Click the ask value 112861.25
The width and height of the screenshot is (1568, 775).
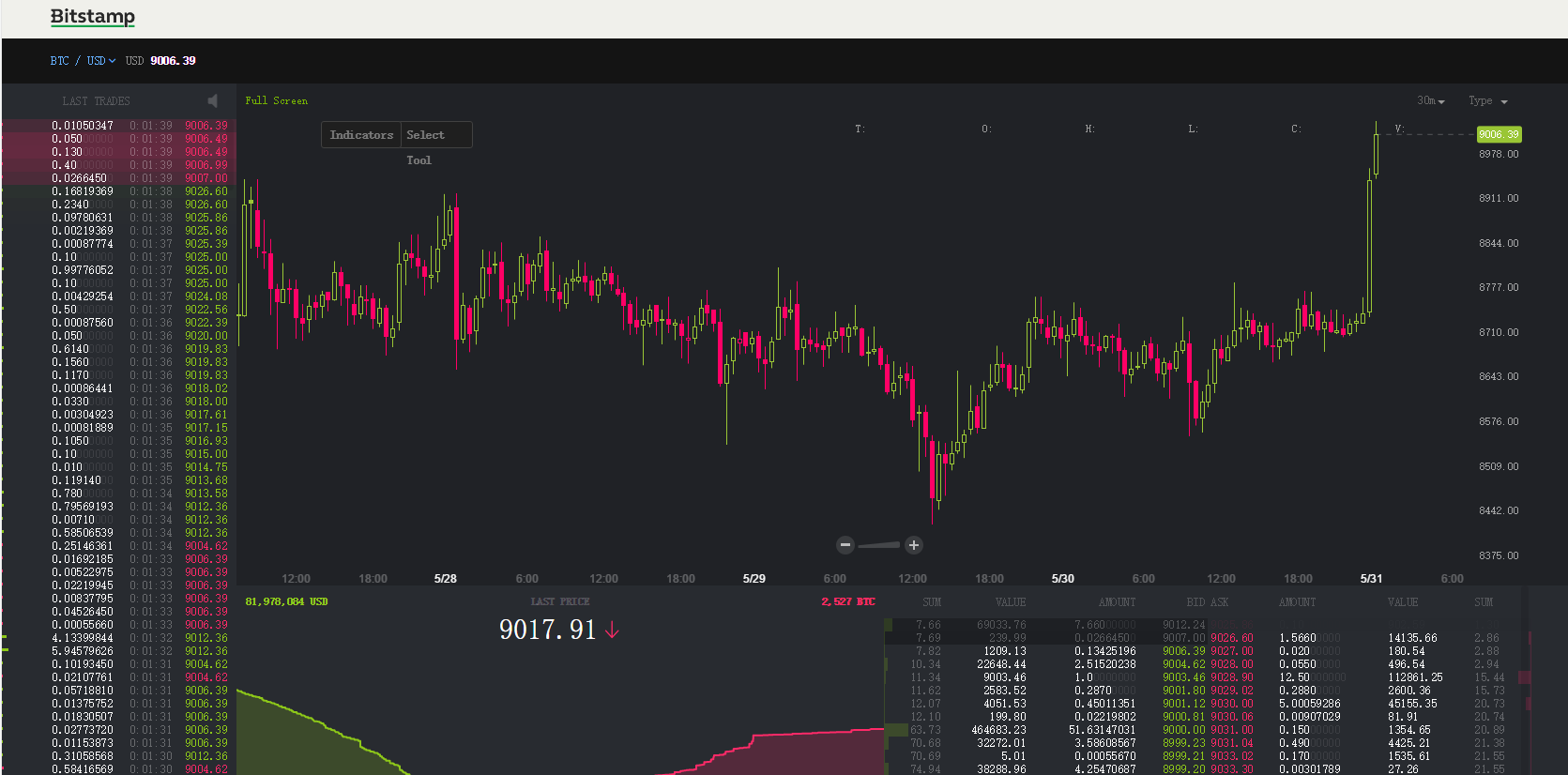(x=1416, y=677)
